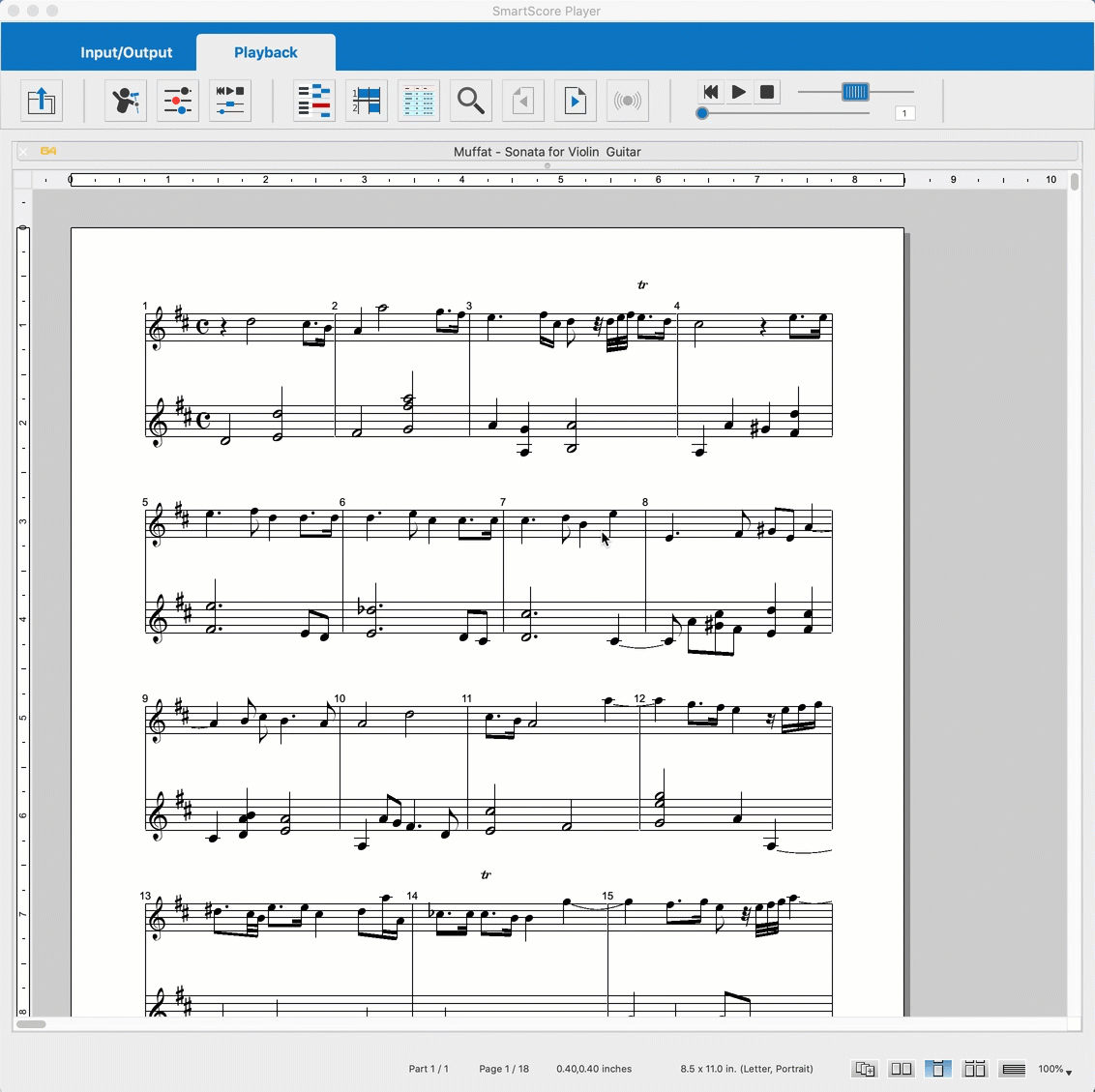Switch to continuous horizontal lines view
1095x1092 pixels.
[x=1014, y=1069]
